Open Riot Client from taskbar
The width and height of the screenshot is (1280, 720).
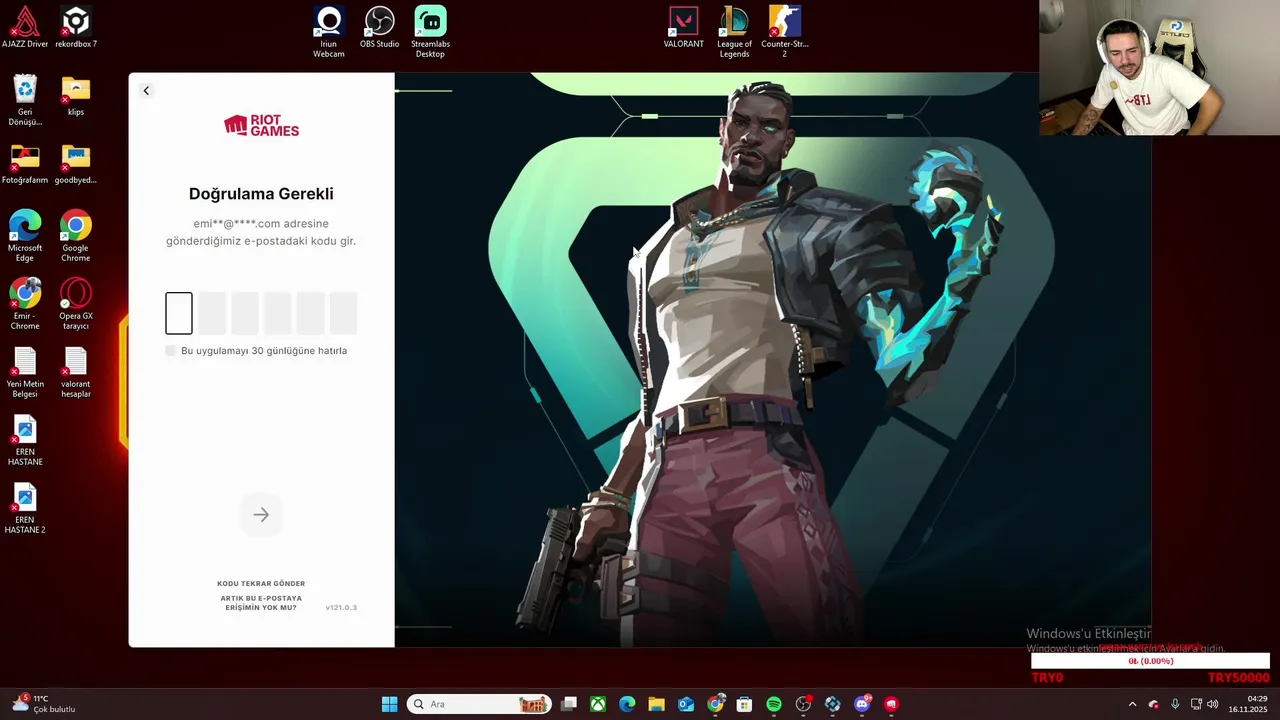click(x=891, y=704)
